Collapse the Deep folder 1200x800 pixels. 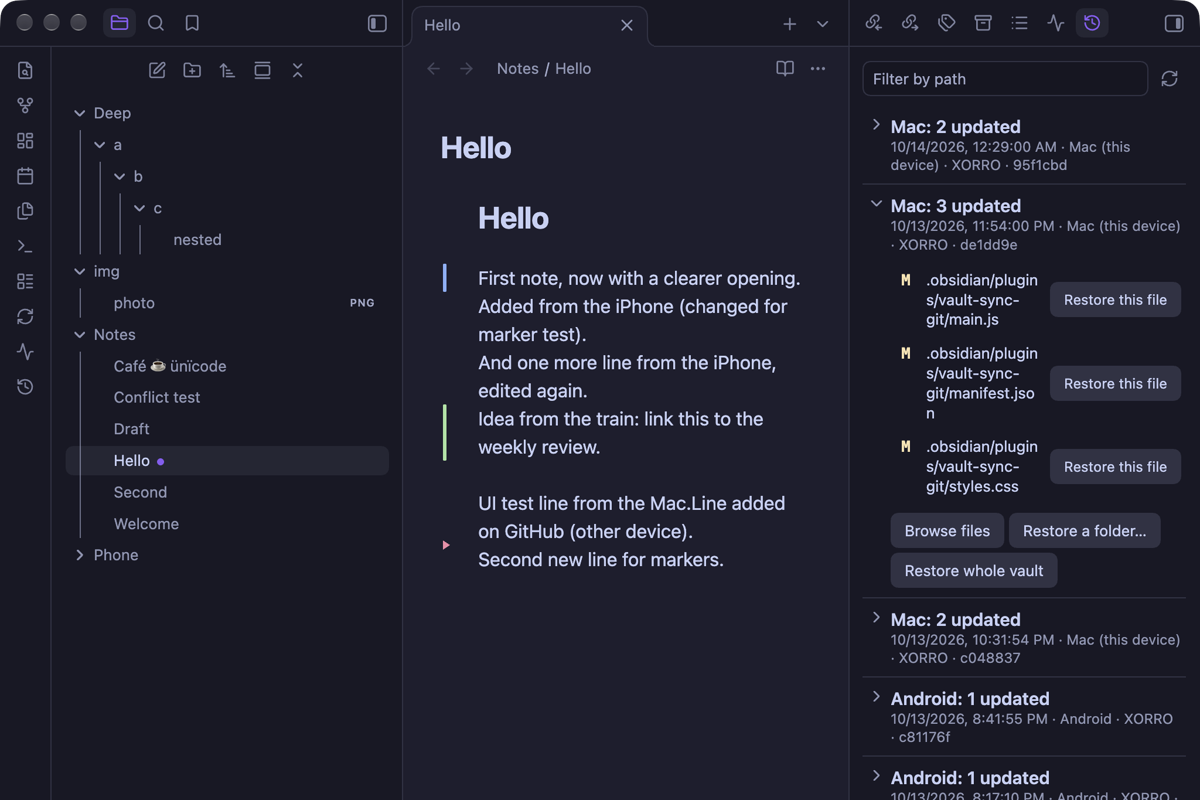(80, 114)
